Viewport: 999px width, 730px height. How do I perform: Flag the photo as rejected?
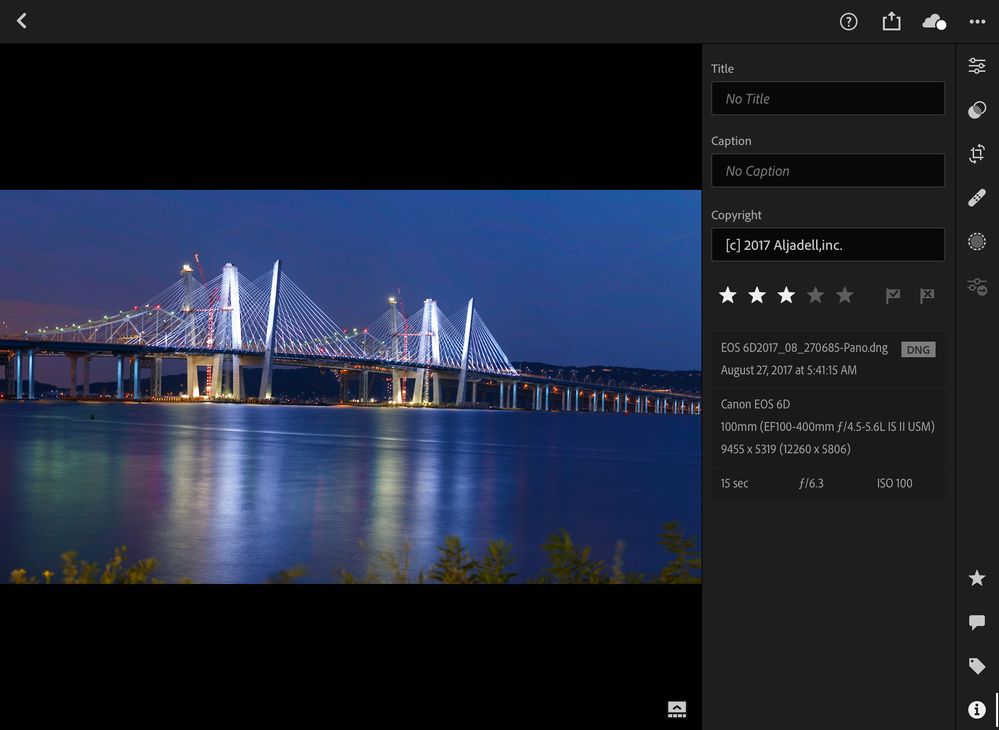click(927, 295)
